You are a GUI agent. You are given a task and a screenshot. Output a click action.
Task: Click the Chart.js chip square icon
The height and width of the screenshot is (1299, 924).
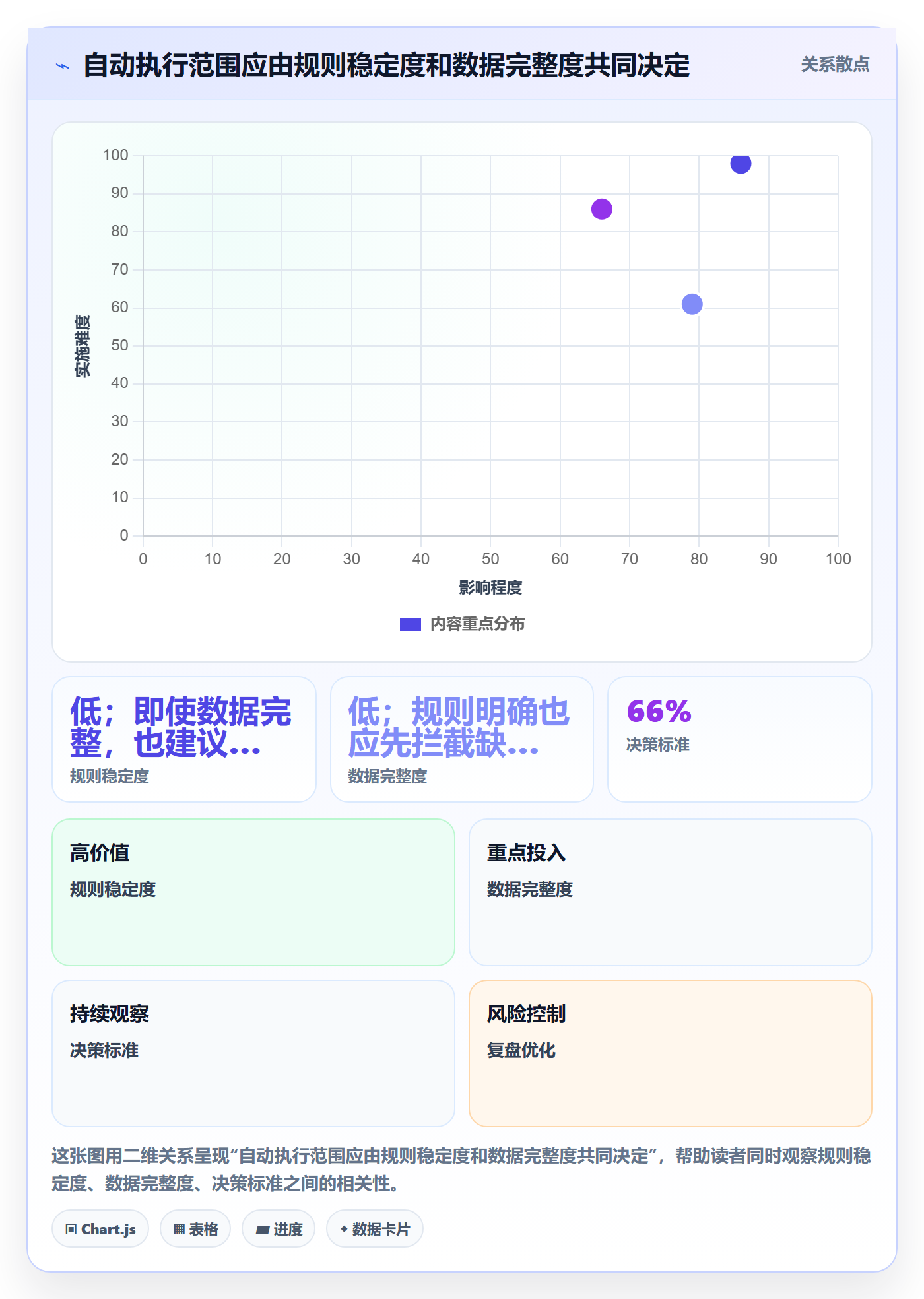click(71, 1230)
